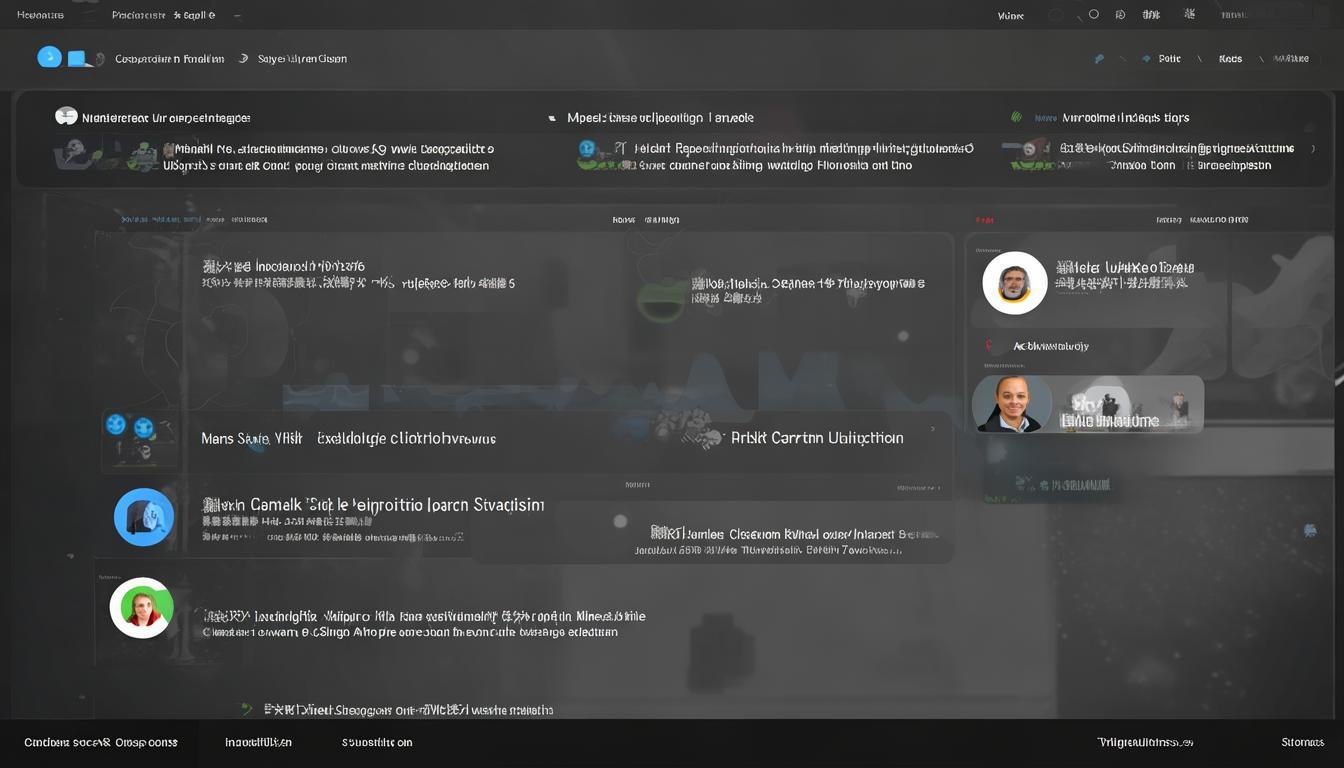
Task: Open the bearded man's profile avatar
Action: coord(1014,283)
